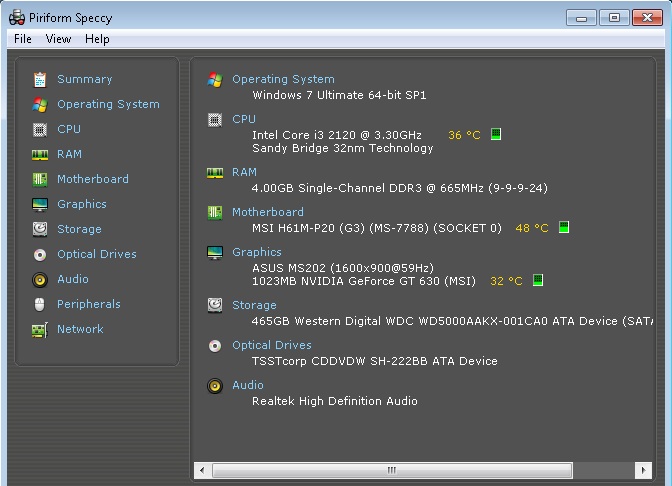The height and width of the screenshot is (486, 672).
Task: Open the Graphics heading link in summary
Action: (257, 252)
